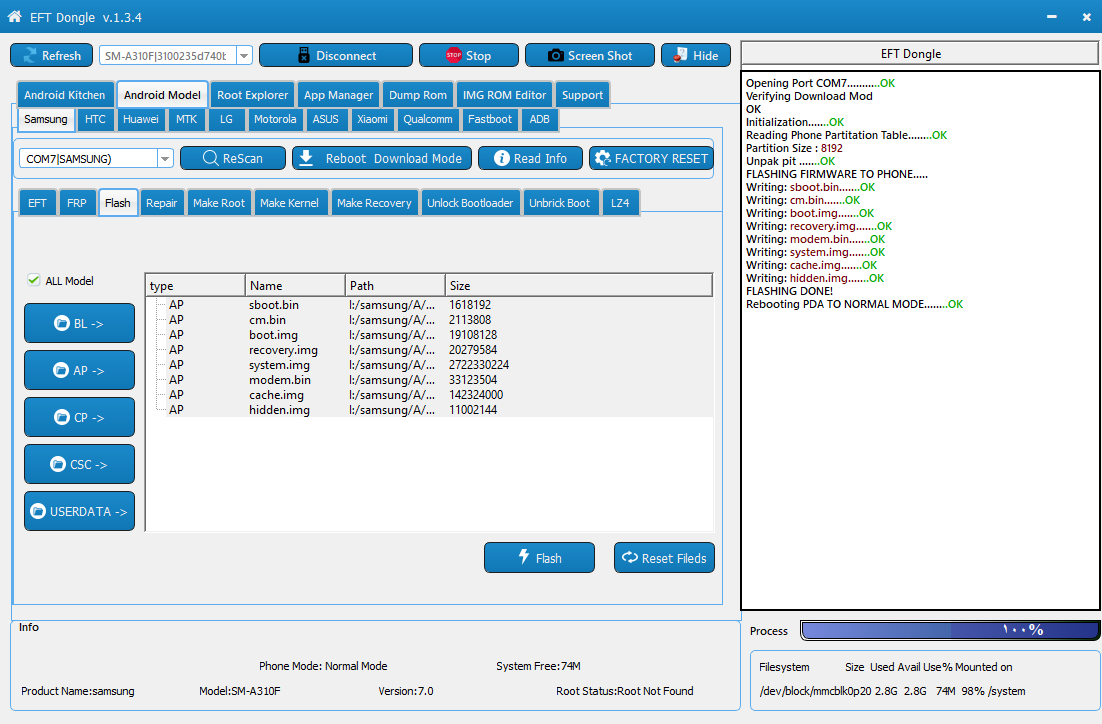Select the Xiaomi brand tab
1102x724 pixels.
coord(372,119)
